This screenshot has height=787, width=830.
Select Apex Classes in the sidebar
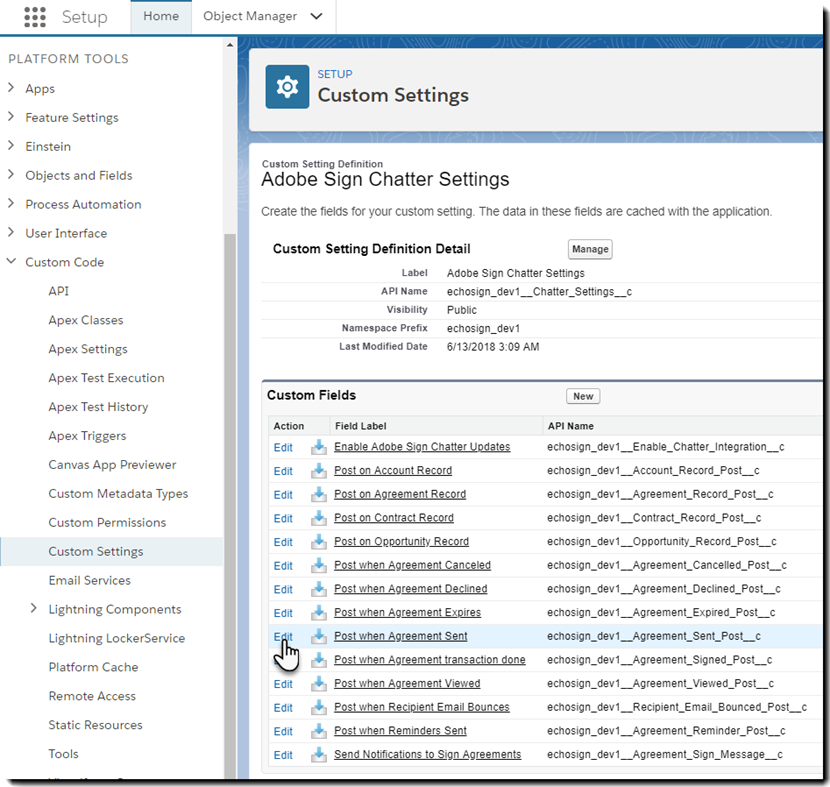point(86,320)
